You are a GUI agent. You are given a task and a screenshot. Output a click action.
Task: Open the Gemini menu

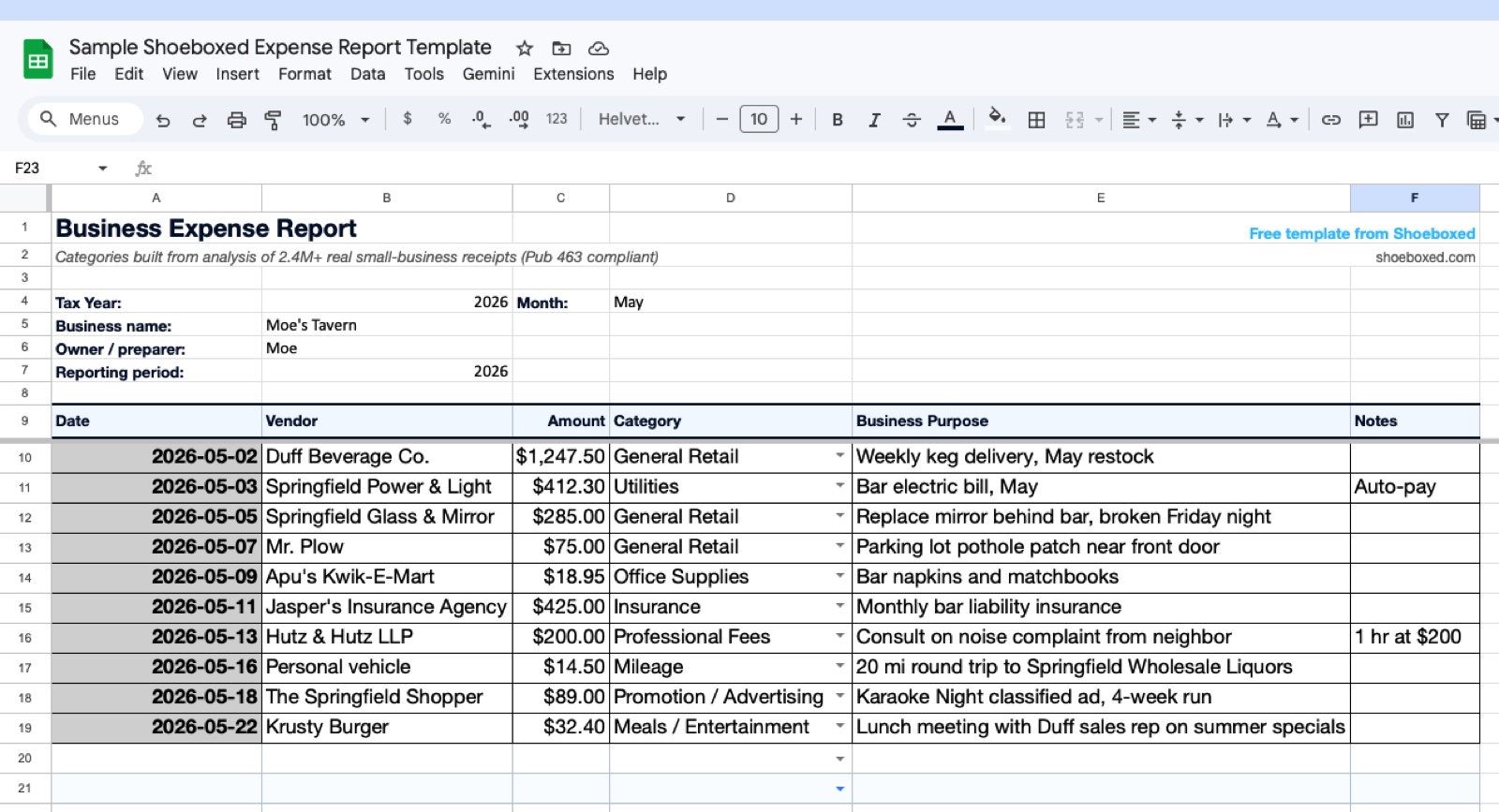pyautogui.click(x=489, y=74)
